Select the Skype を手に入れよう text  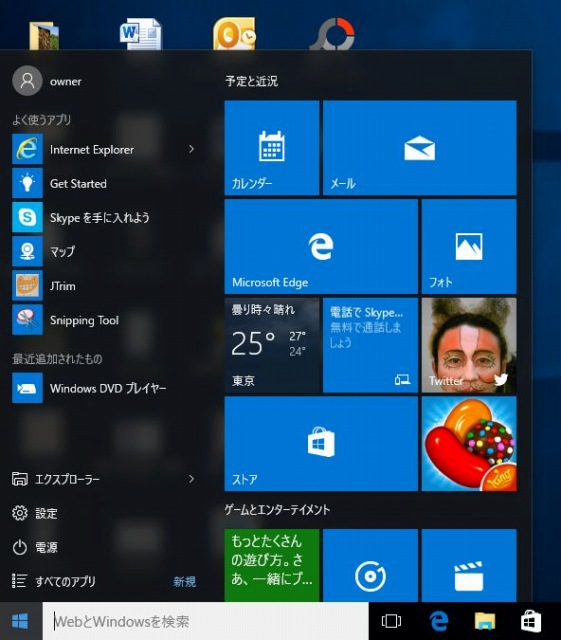[100, 217]
